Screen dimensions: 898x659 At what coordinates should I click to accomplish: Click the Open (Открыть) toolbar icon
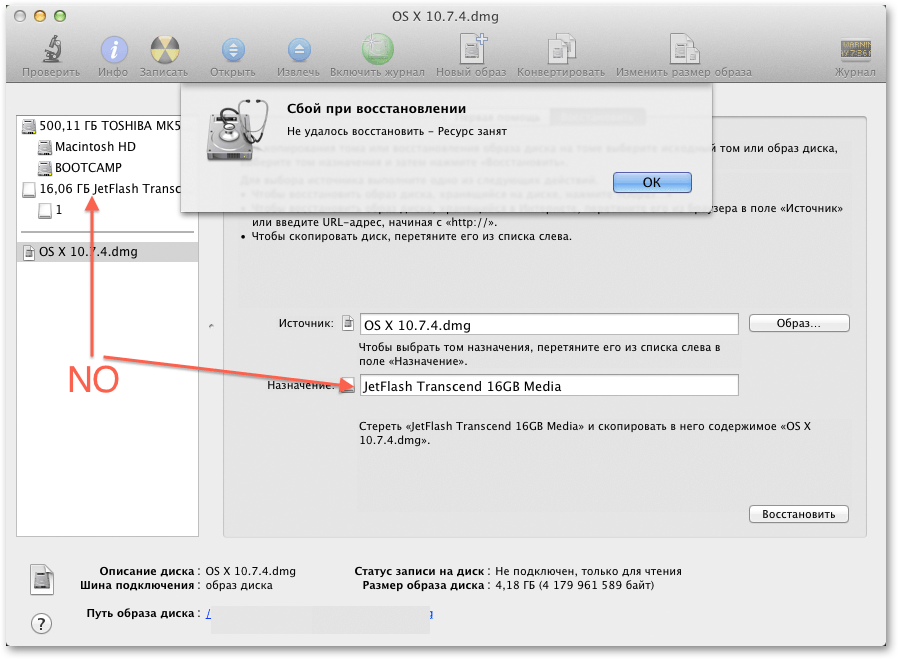click(x=233, y=50)
